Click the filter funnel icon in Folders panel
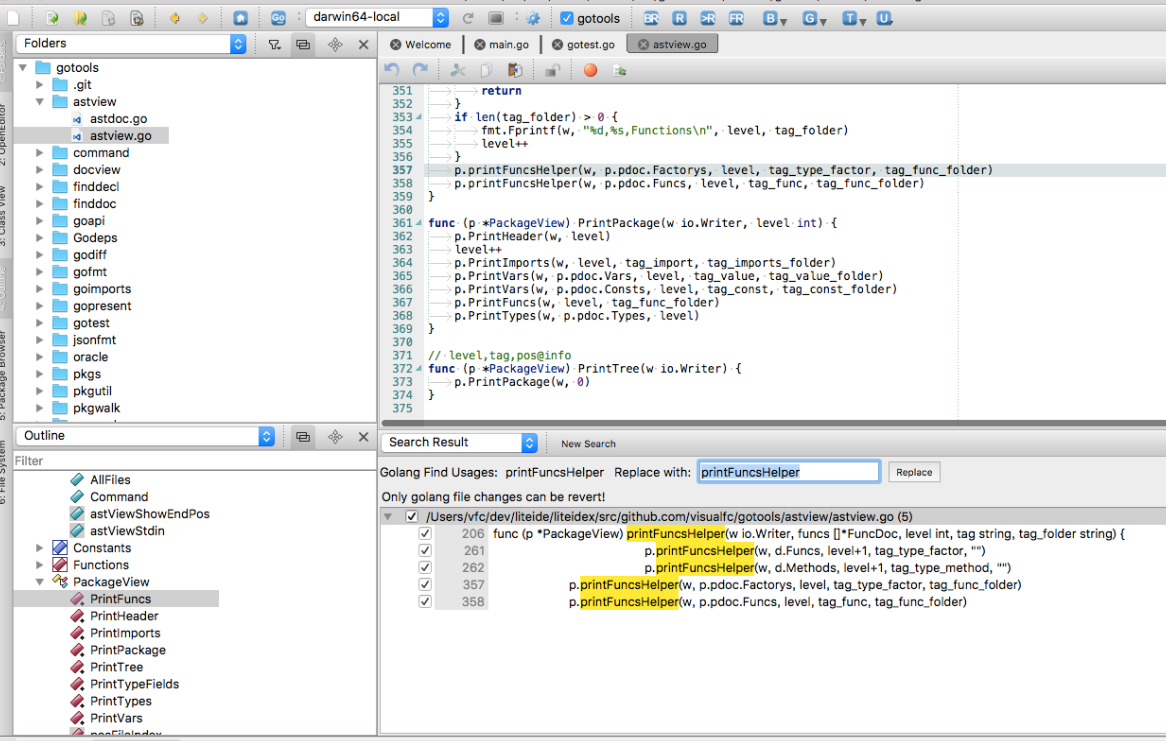 pyautogui.click(x=274, y=45)
